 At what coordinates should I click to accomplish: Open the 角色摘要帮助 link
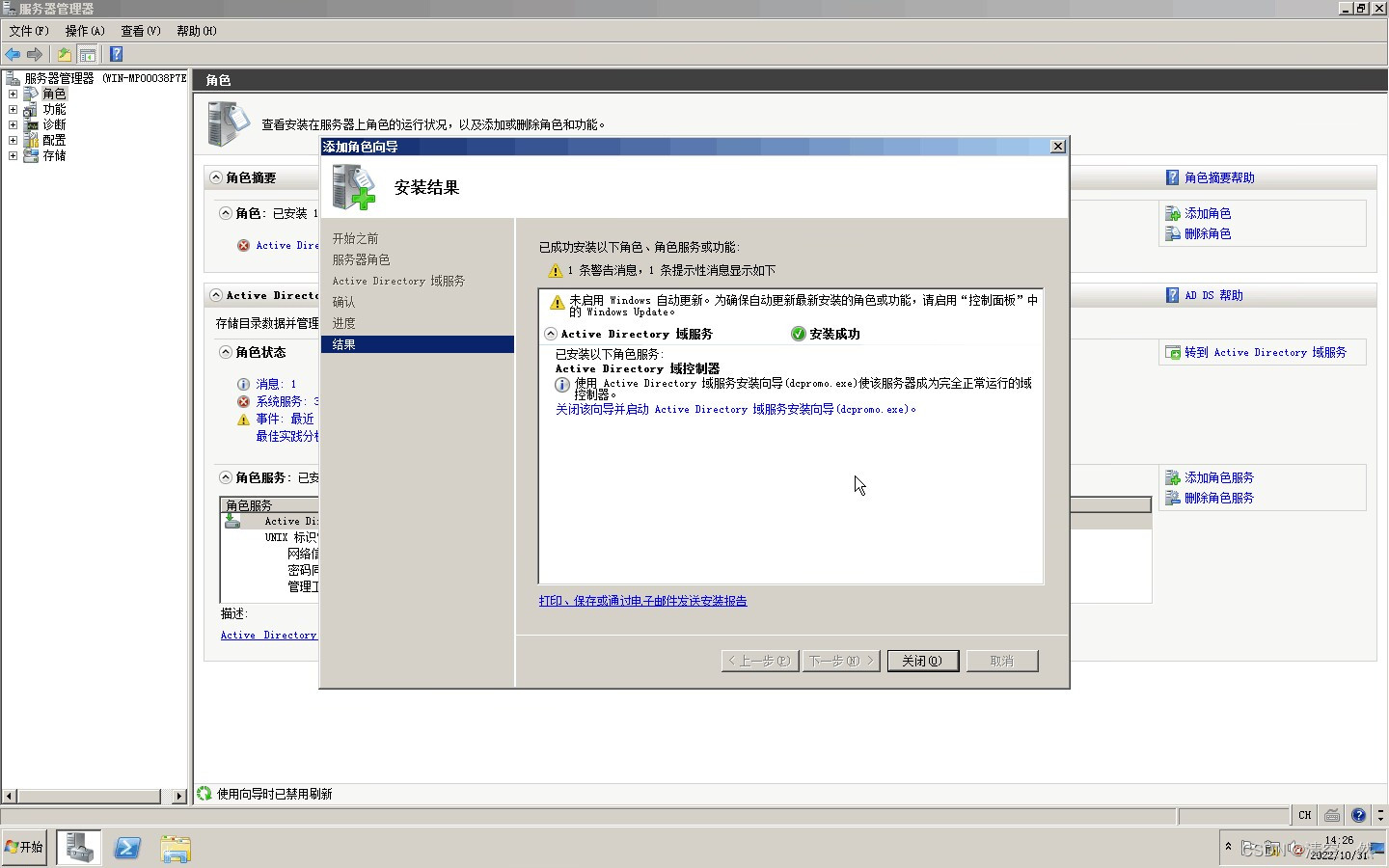point(1219,177)
